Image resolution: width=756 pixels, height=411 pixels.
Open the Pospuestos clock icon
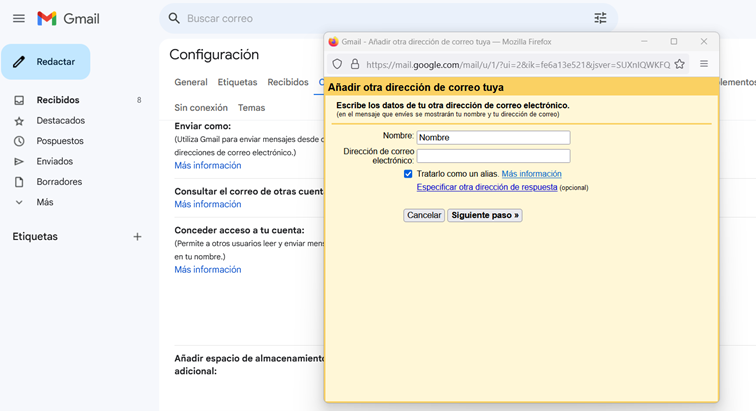point(19,141)
